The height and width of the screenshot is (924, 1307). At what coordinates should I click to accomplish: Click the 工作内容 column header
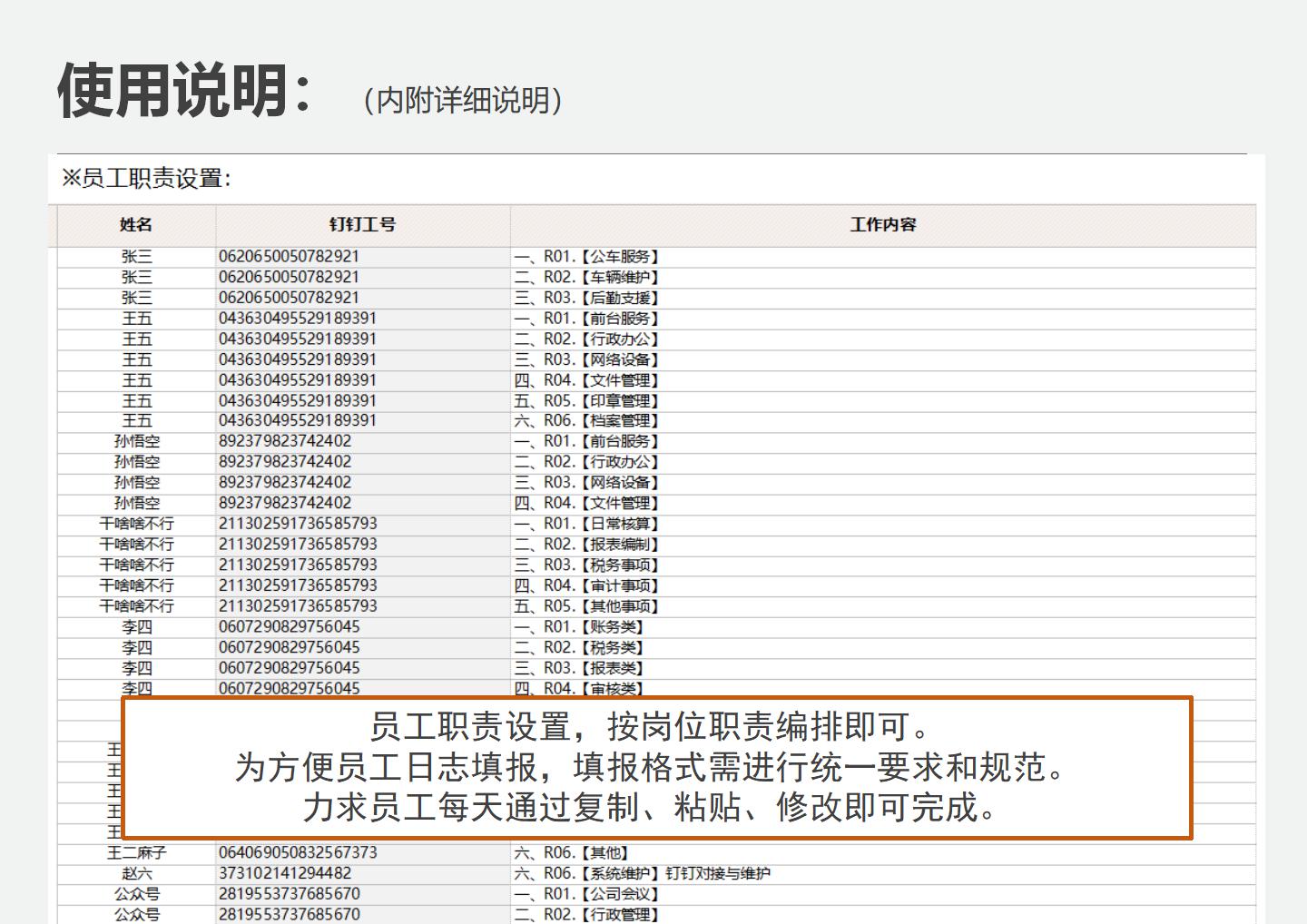click(883, 225)
